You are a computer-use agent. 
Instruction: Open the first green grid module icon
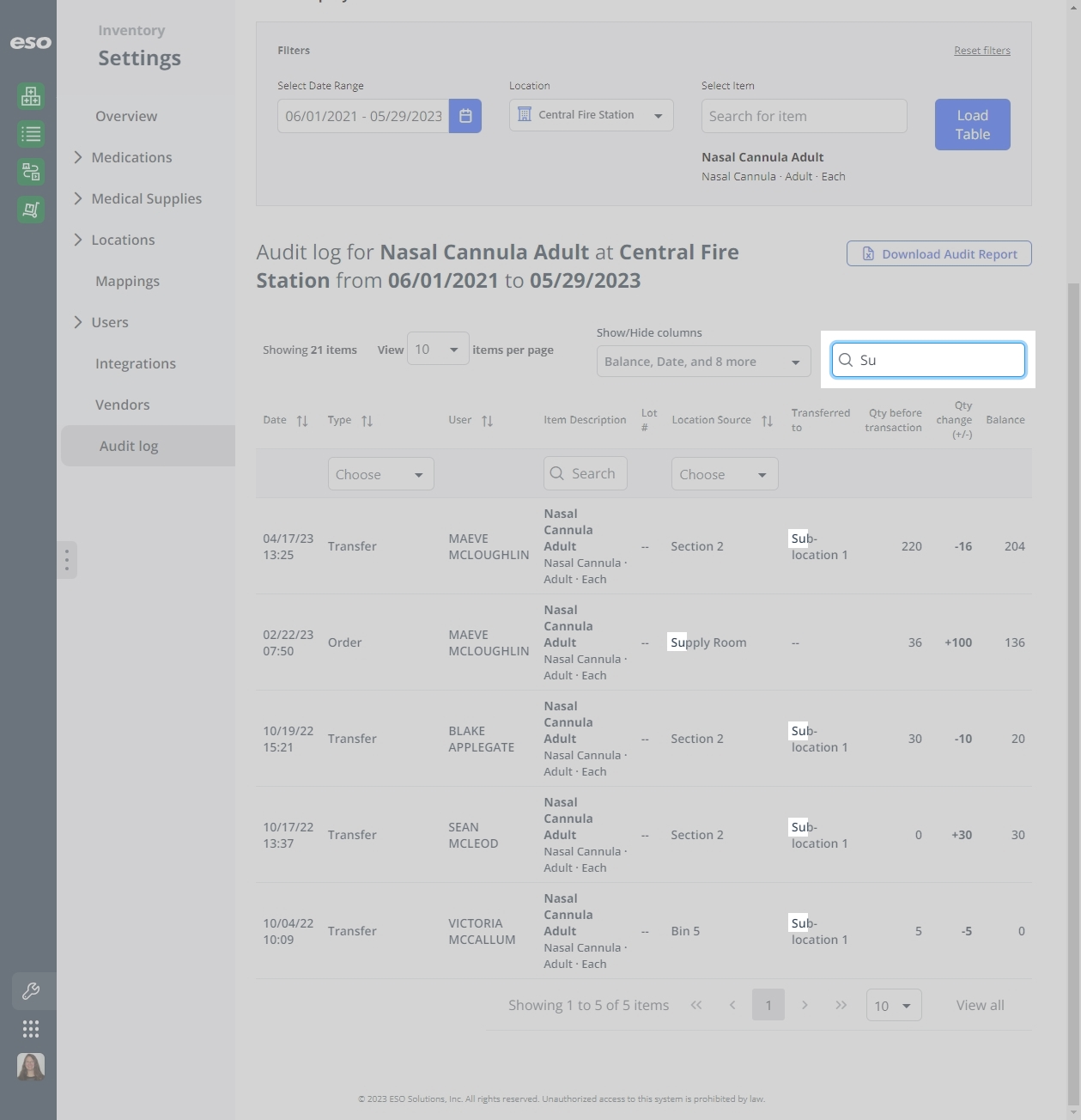[x=31, y=96]
